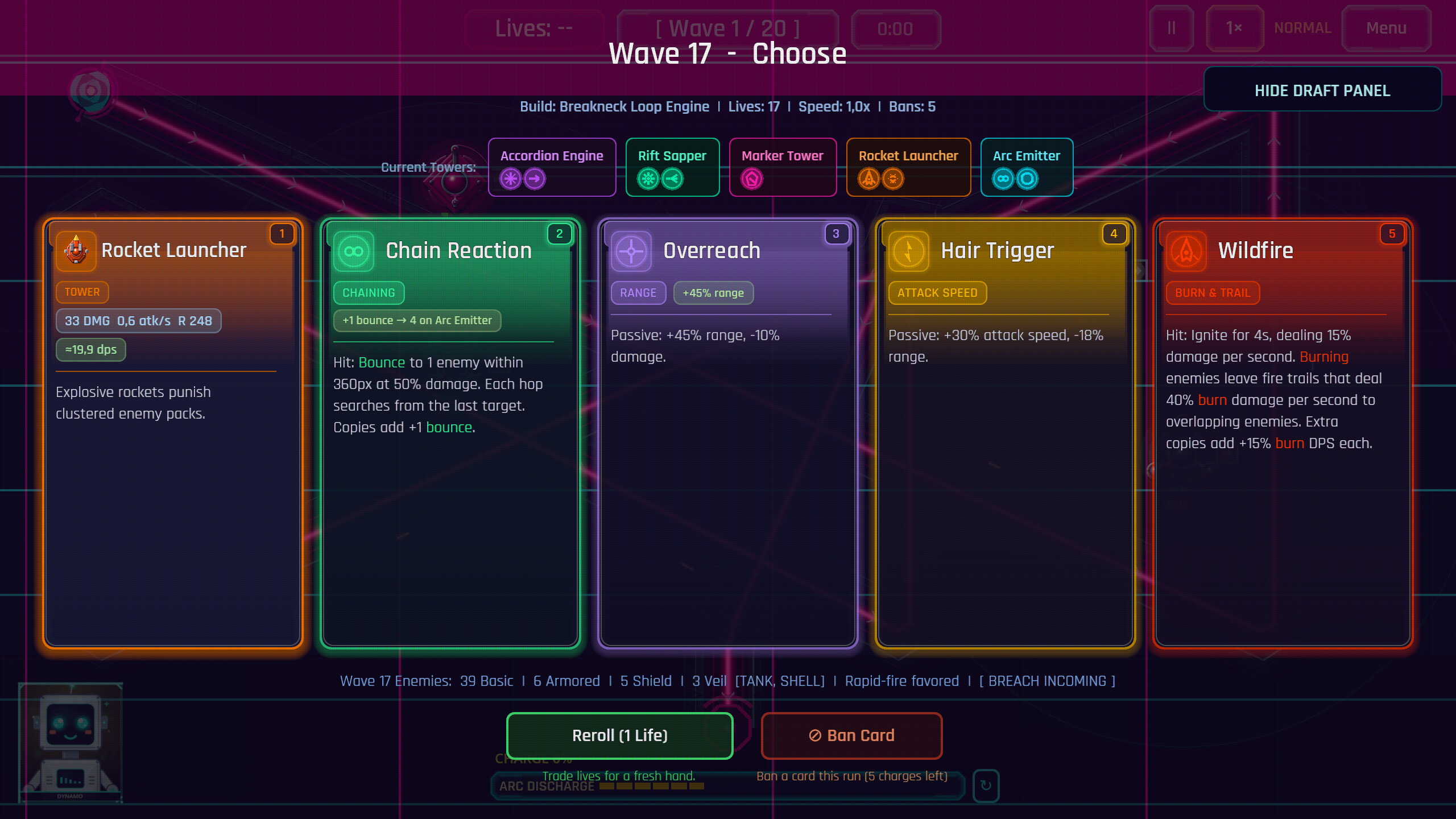Click the '≈19,9 dps' stat chip
Screen dimensions: 1456x819
pyautogui.click(x=91, y=350)
